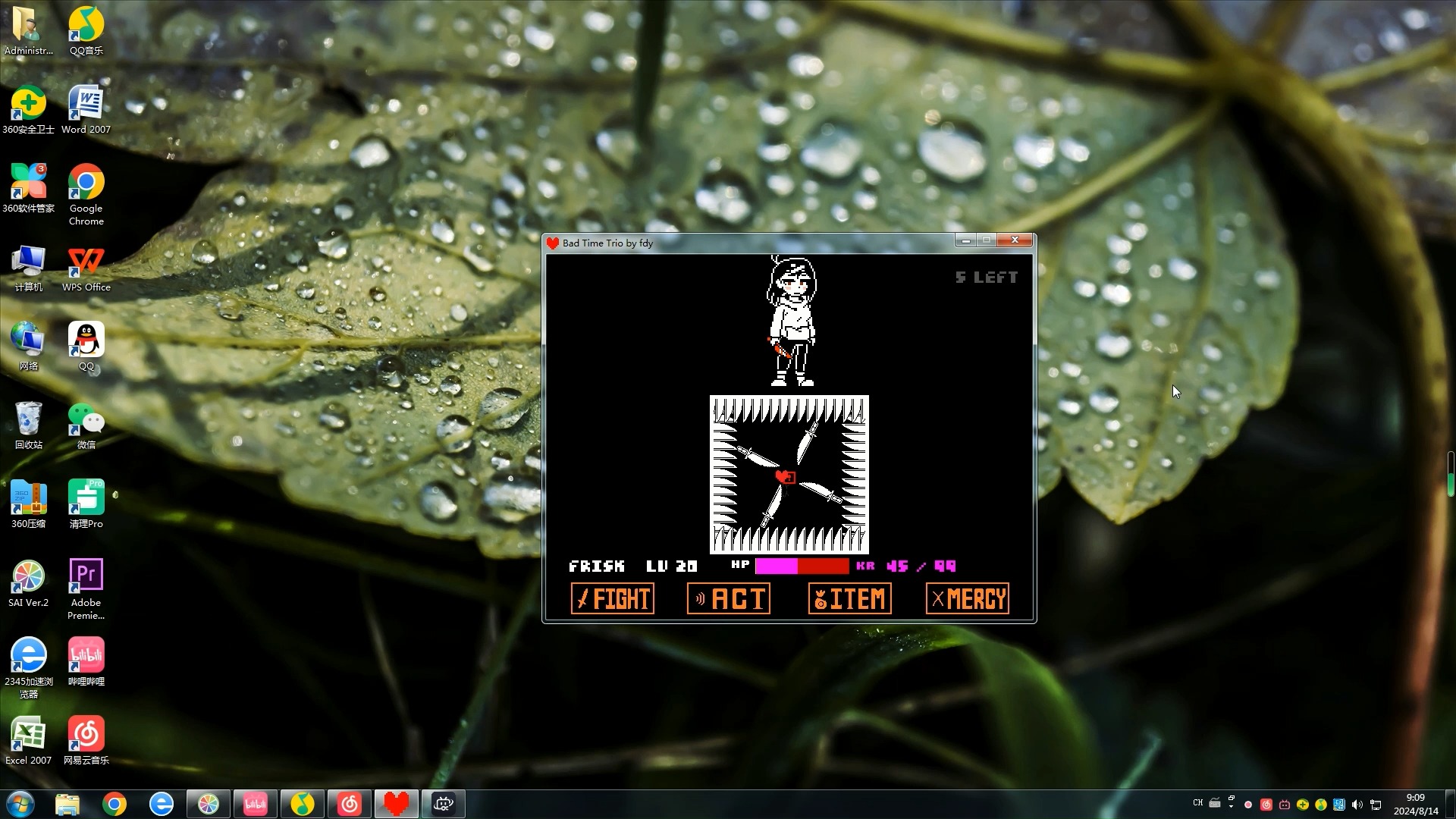The image size is (1456, 819).
Task: Click the Chara sprite above the battle box
Action: [x=792, y=322]
